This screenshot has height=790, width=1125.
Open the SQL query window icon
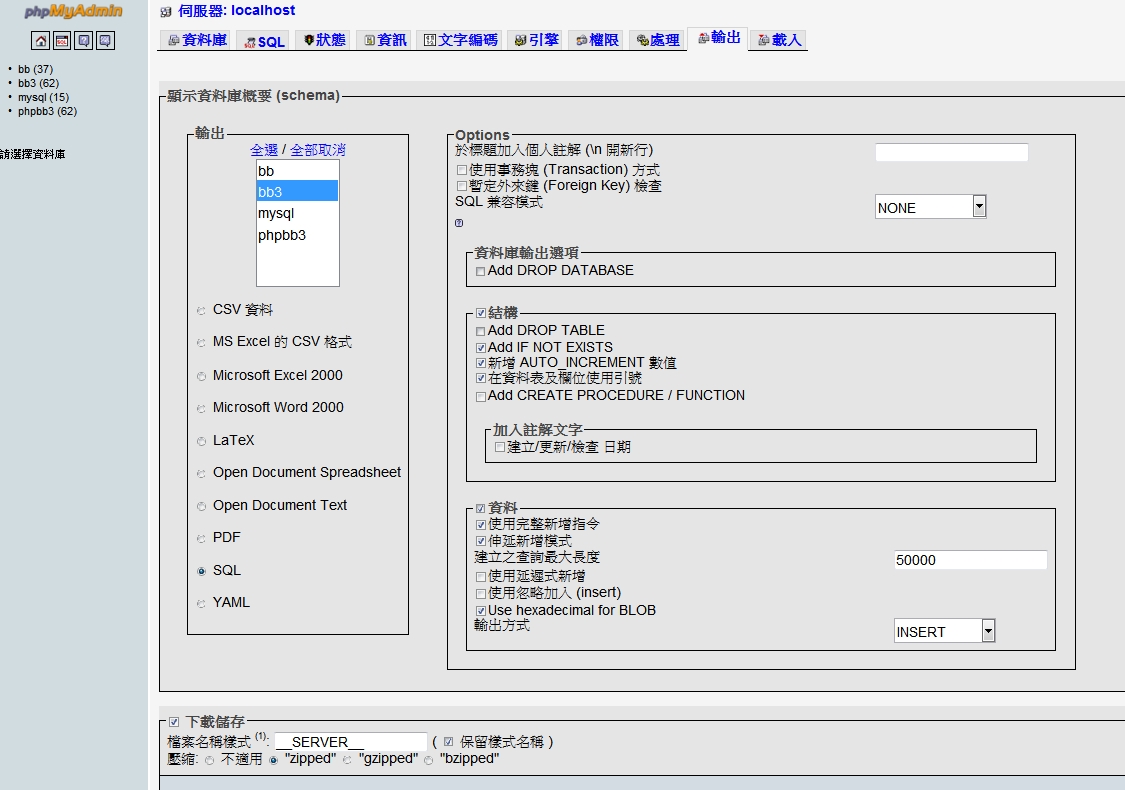click(62, 41)
